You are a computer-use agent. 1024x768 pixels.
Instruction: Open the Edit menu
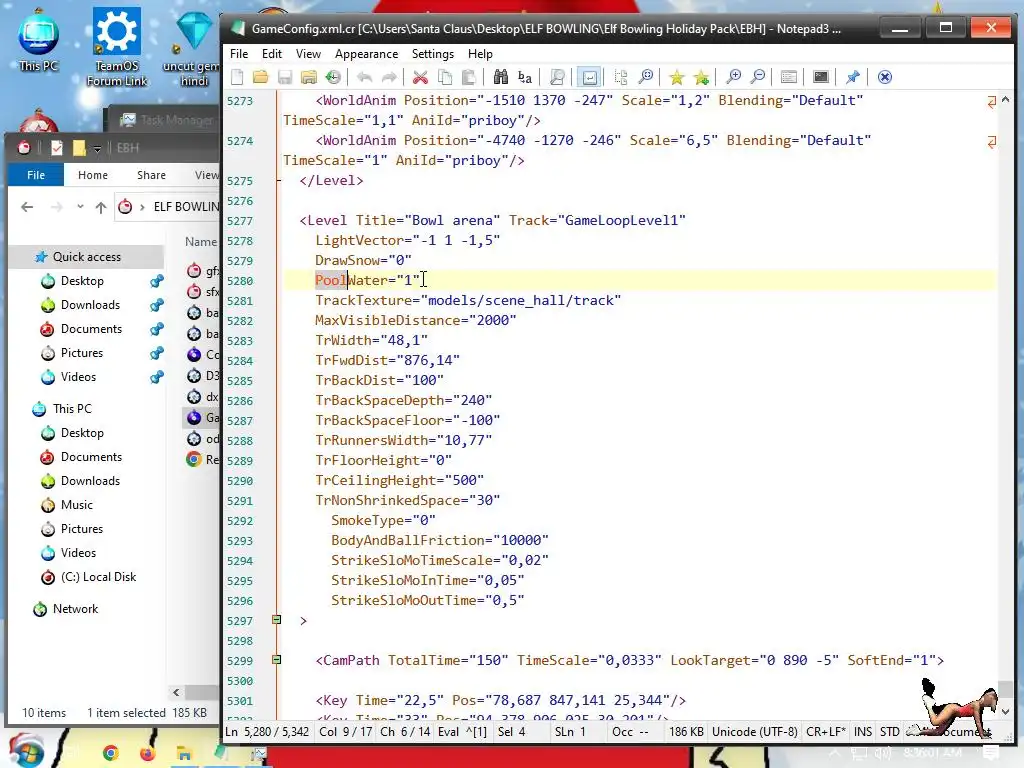coord(272,54)
